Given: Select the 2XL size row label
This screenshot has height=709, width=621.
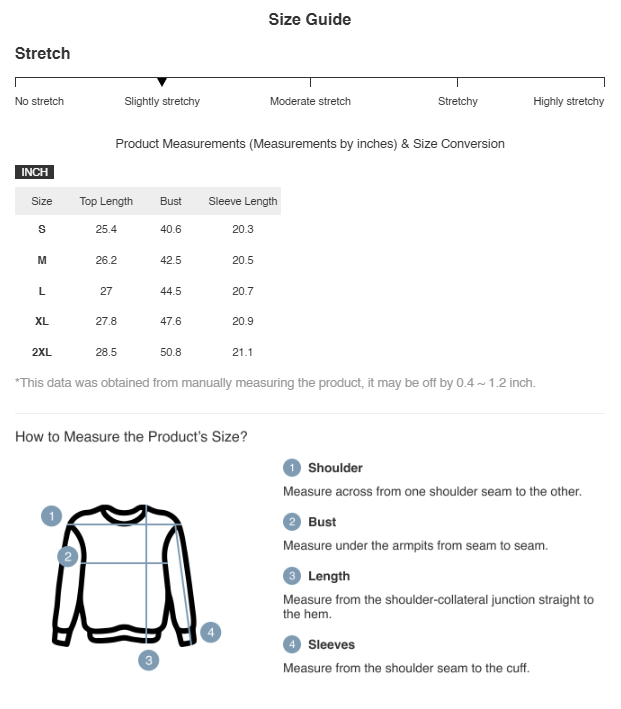Looking at the screenshot, I should click(42, 352).
